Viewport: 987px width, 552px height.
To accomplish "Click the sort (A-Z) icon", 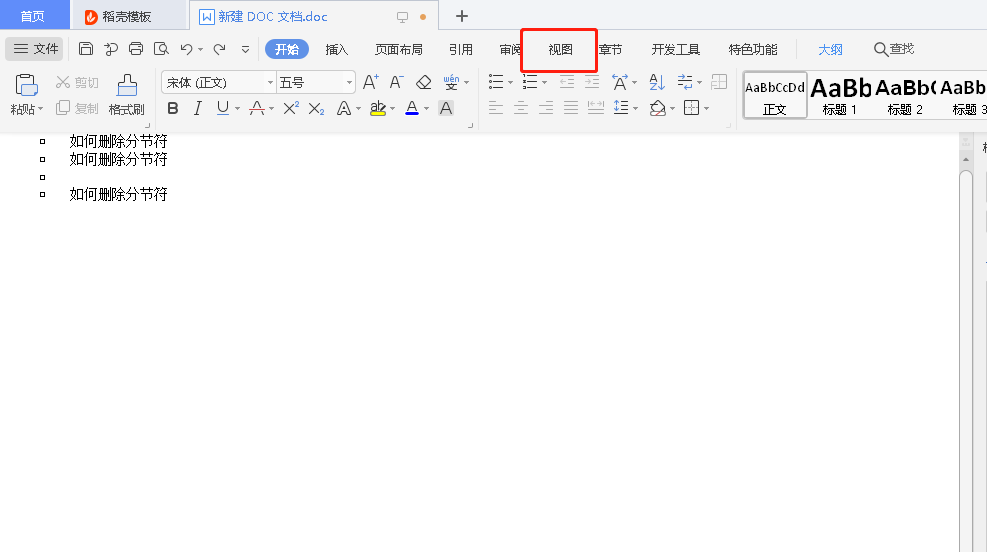I will click(x=657, y=82).
